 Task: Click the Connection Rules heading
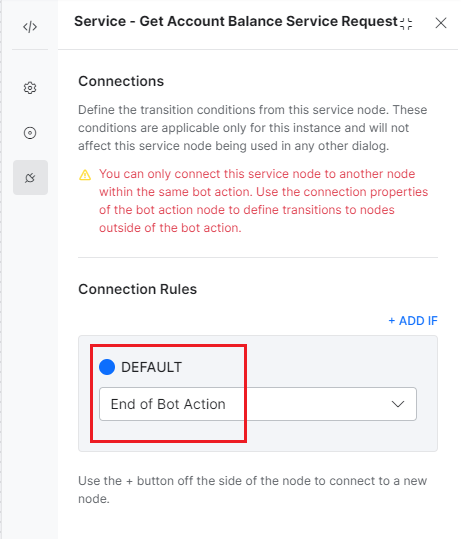point(138,289)
